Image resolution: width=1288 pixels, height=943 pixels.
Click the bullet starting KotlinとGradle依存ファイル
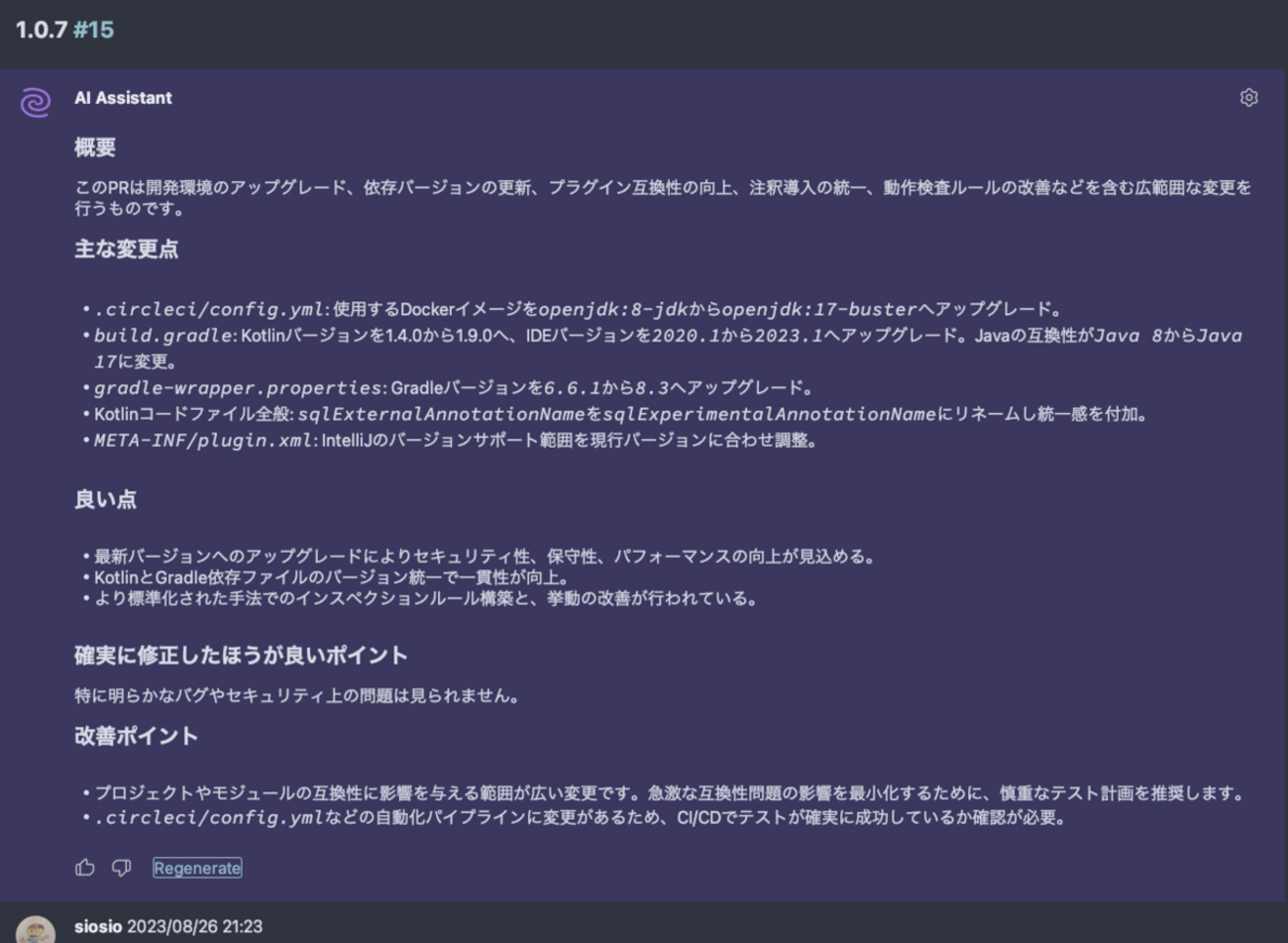333,577
